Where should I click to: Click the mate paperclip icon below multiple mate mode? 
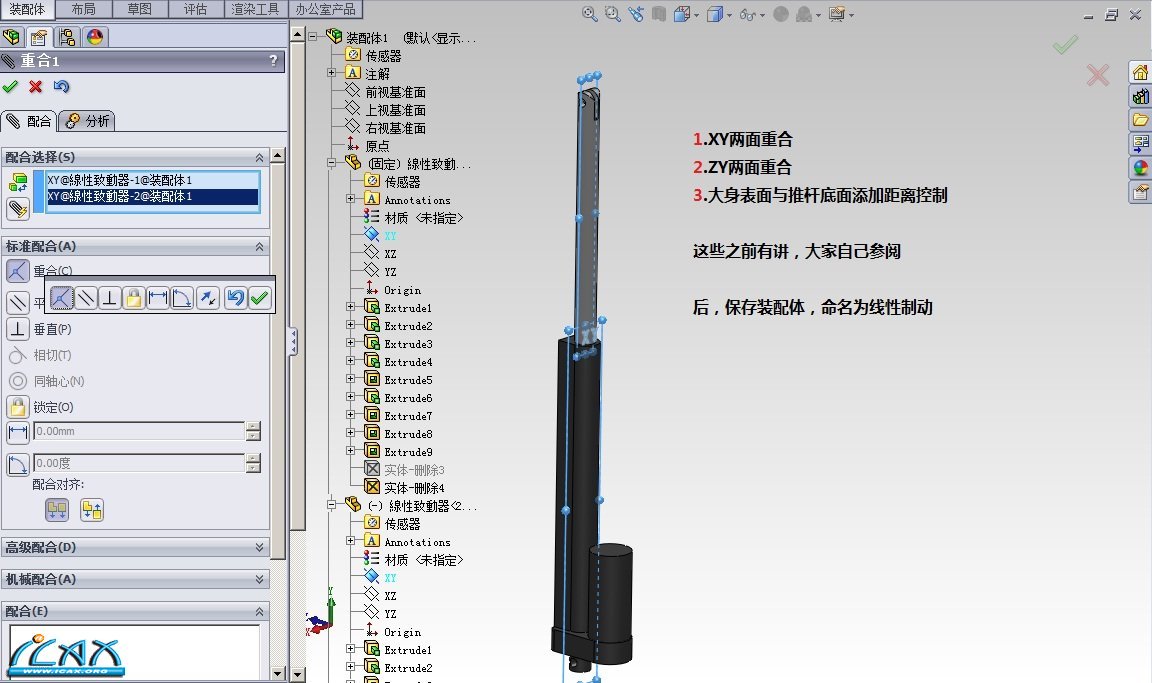tap(18, 209)
